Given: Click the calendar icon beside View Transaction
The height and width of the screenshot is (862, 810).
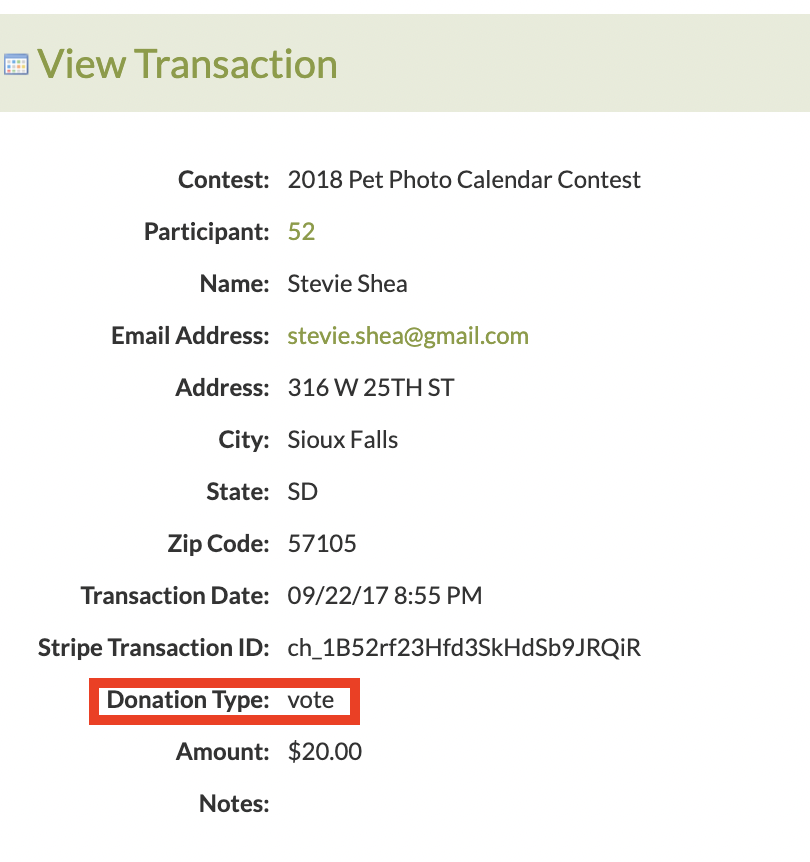Looking at the screenshot, I should (16, 65).
